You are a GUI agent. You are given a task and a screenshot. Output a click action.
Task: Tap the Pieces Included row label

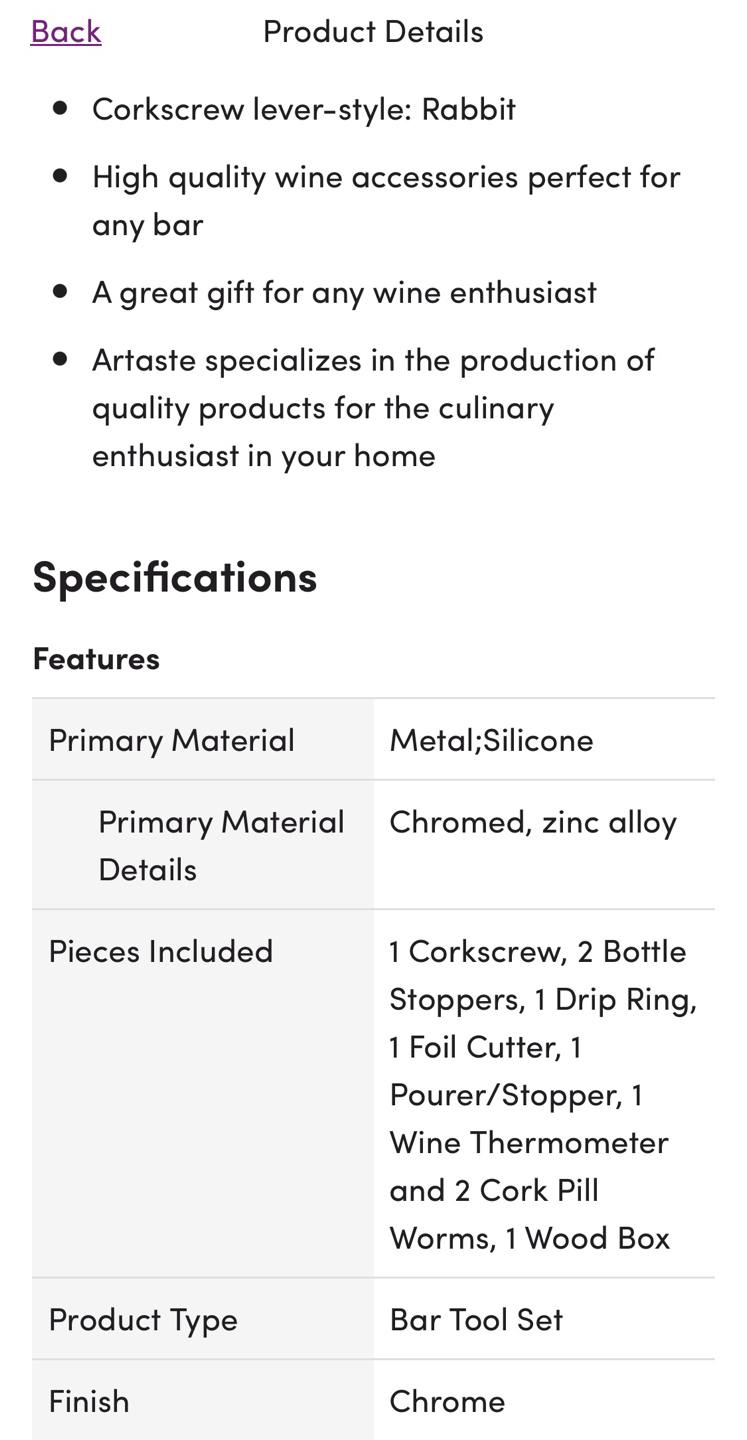click(161, 951)
